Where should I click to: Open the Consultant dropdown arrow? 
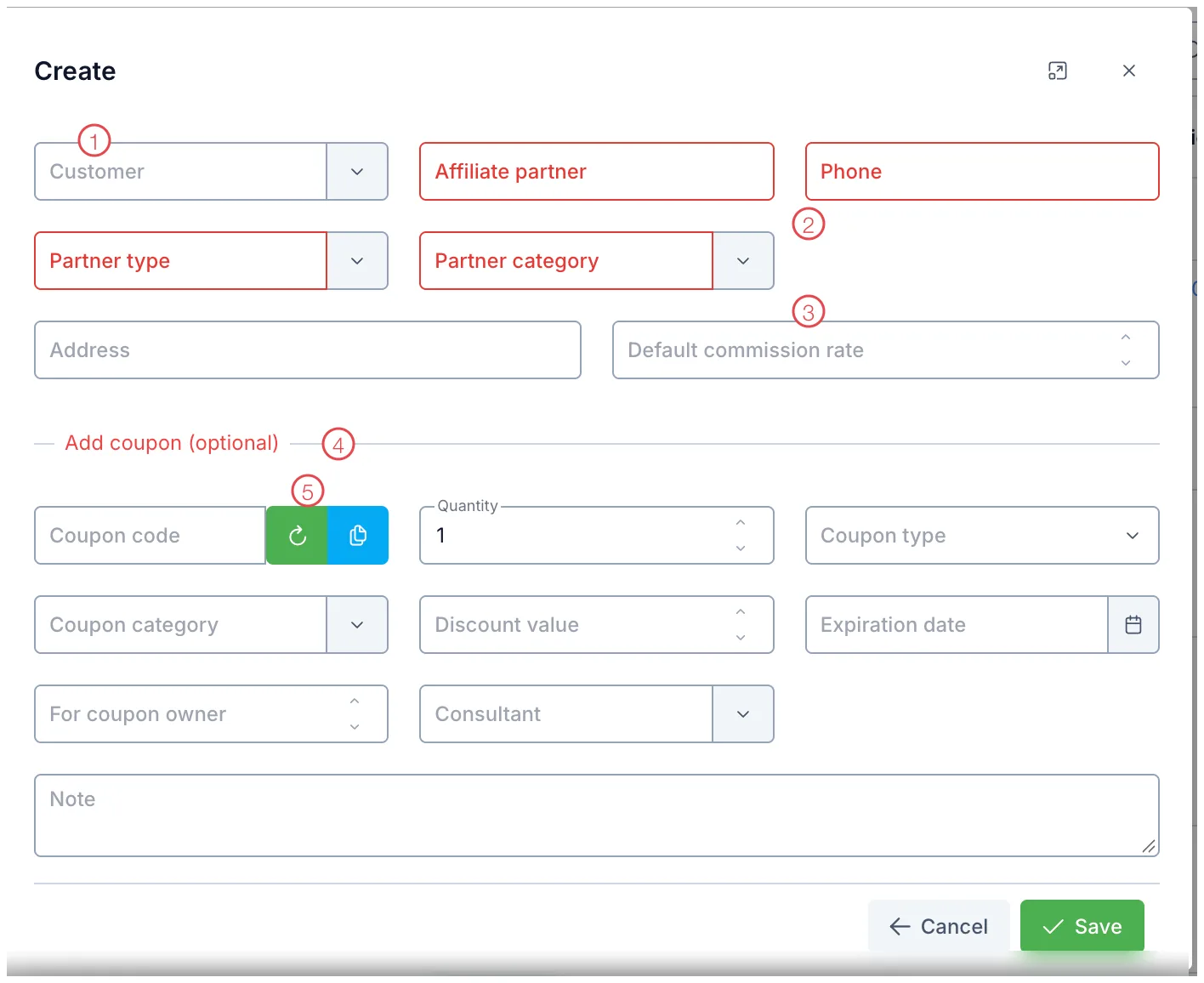[x=743, y=714]
